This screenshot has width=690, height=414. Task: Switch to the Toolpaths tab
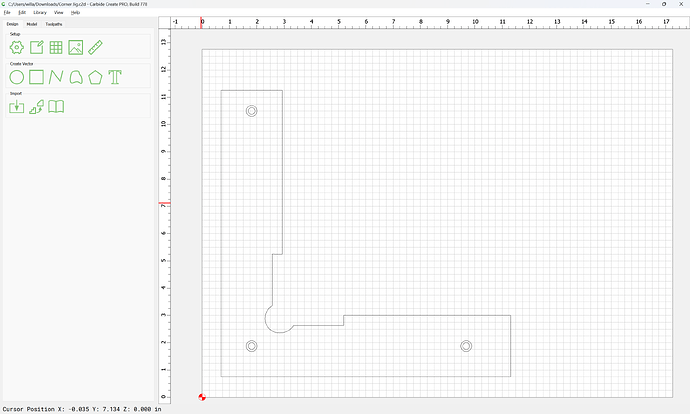[54, 24]
